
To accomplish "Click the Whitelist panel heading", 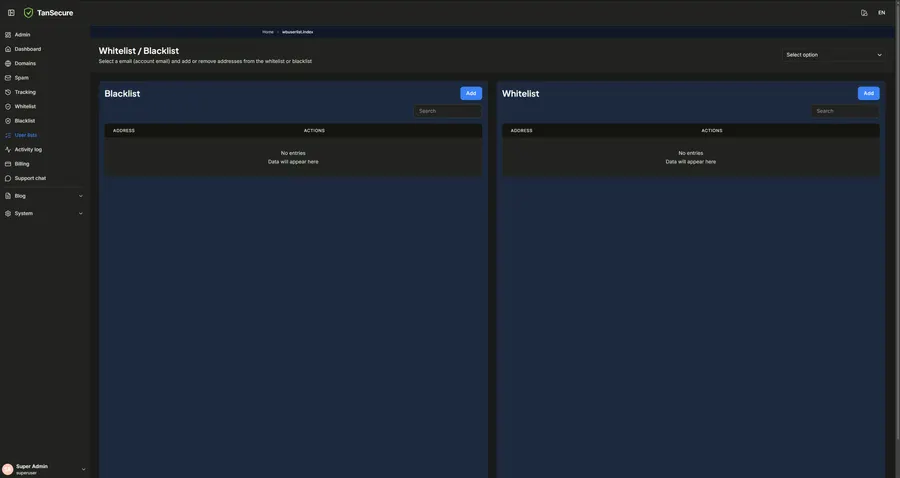I will [x=521, y=94].
